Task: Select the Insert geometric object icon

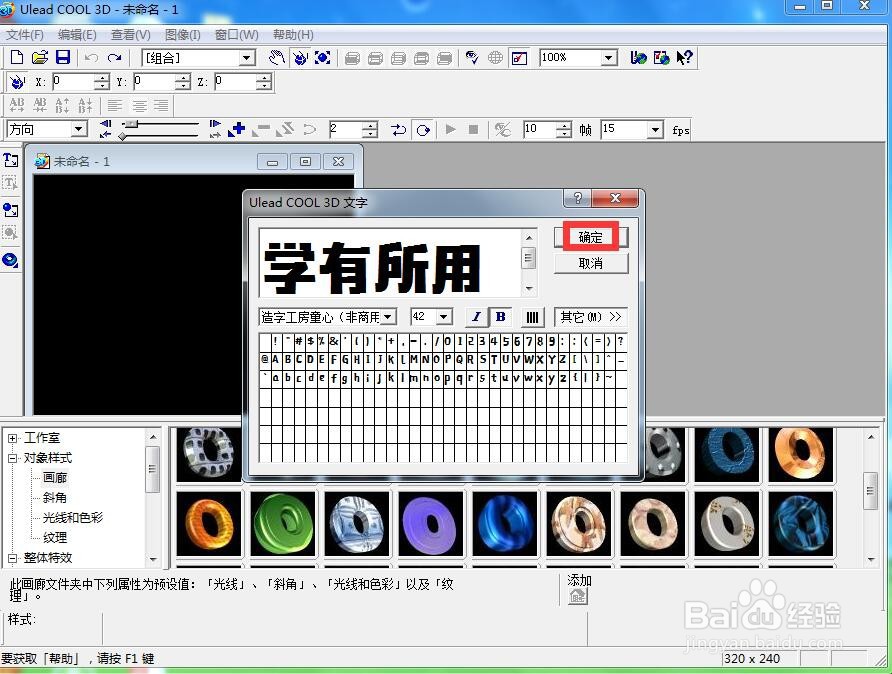Action: coord(10,260)
